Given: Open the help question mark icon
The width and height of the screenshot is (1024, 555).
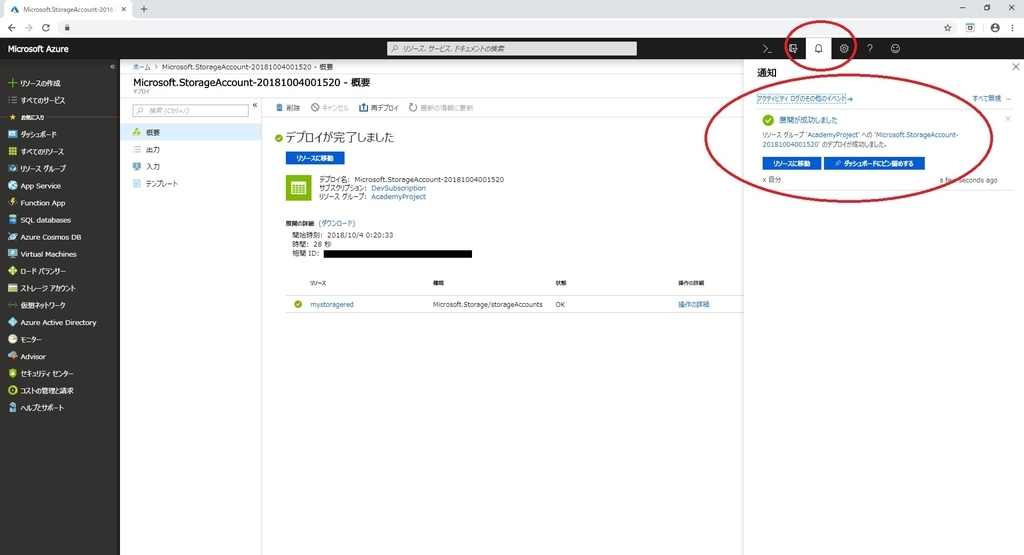Looking at the screenshot, I should [x=869, y=49].
